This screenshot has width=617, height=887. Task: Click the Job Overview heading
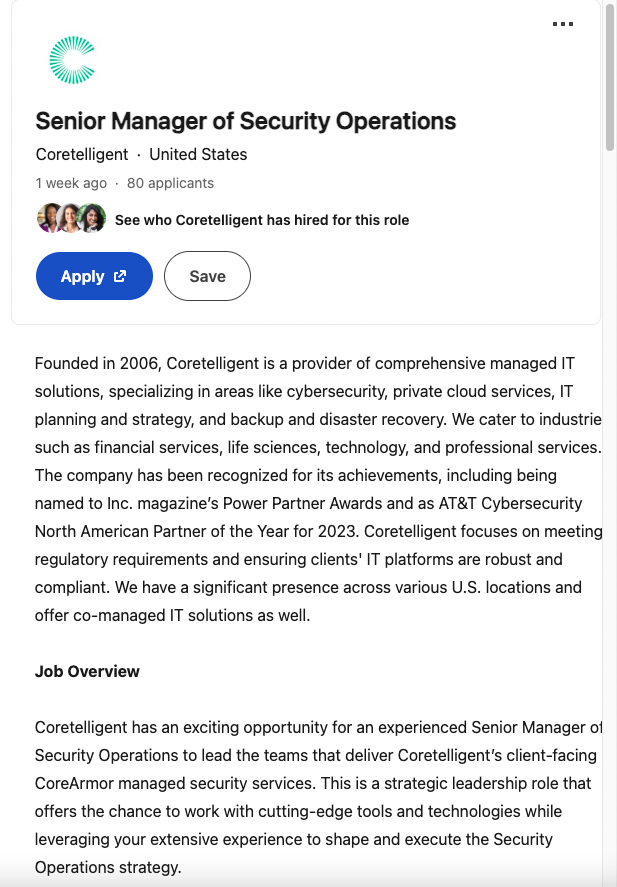tap(87, 671)
